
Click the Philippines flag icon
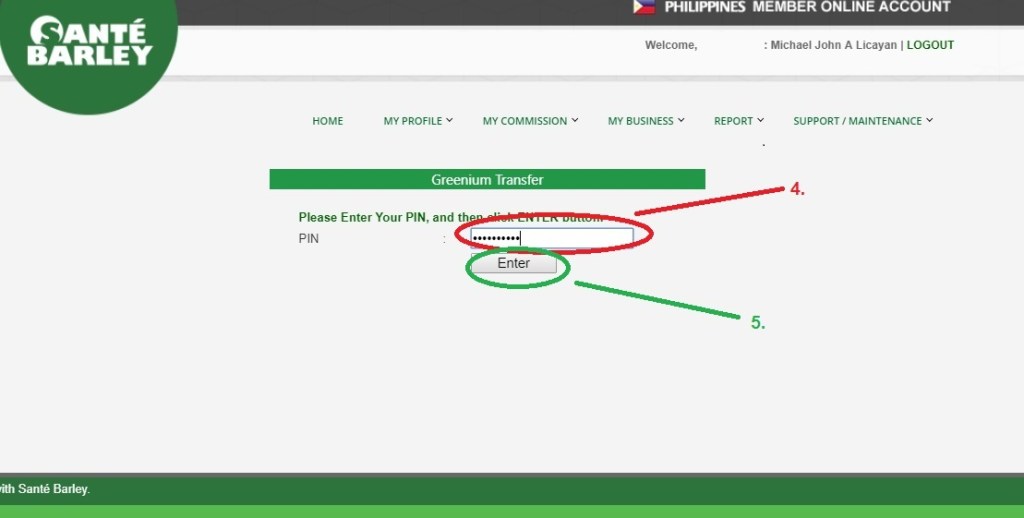coord(644,7)
